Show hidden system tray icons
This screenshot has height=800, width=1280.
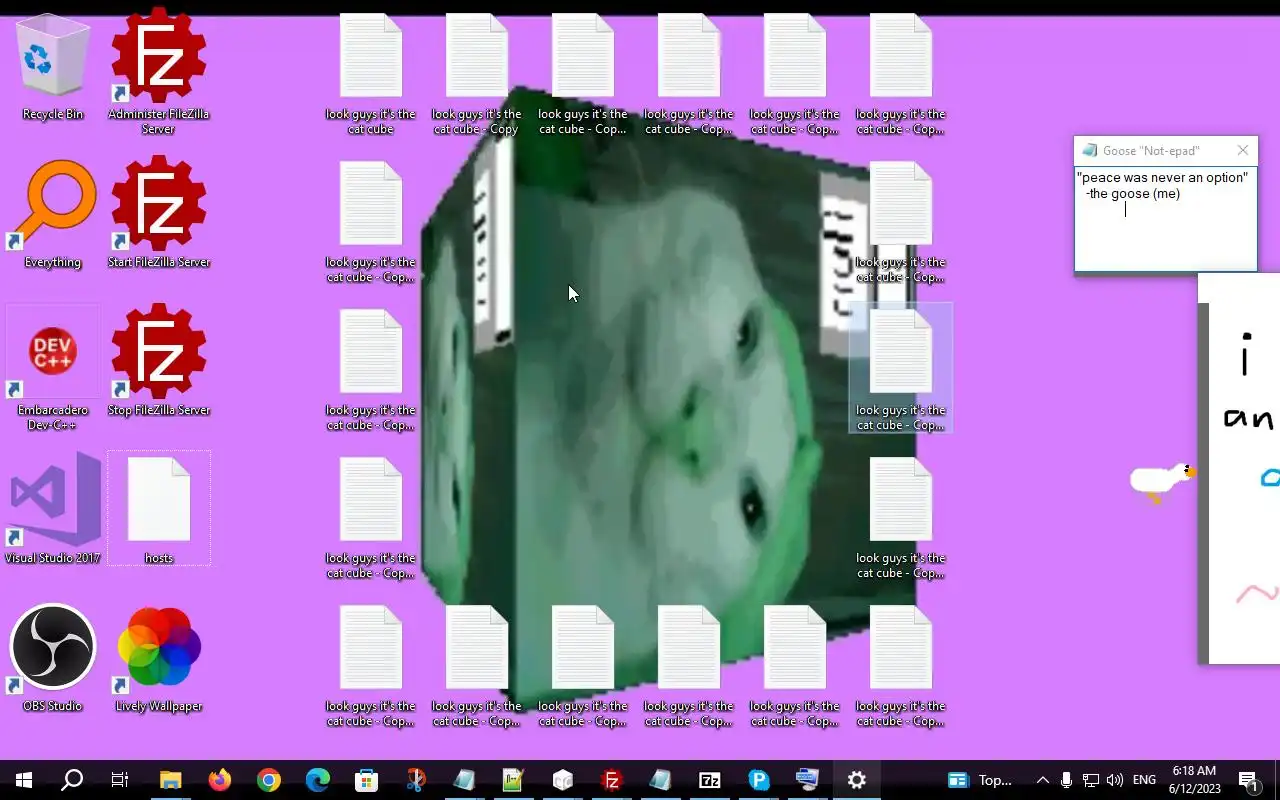(x=1042, y=780)
